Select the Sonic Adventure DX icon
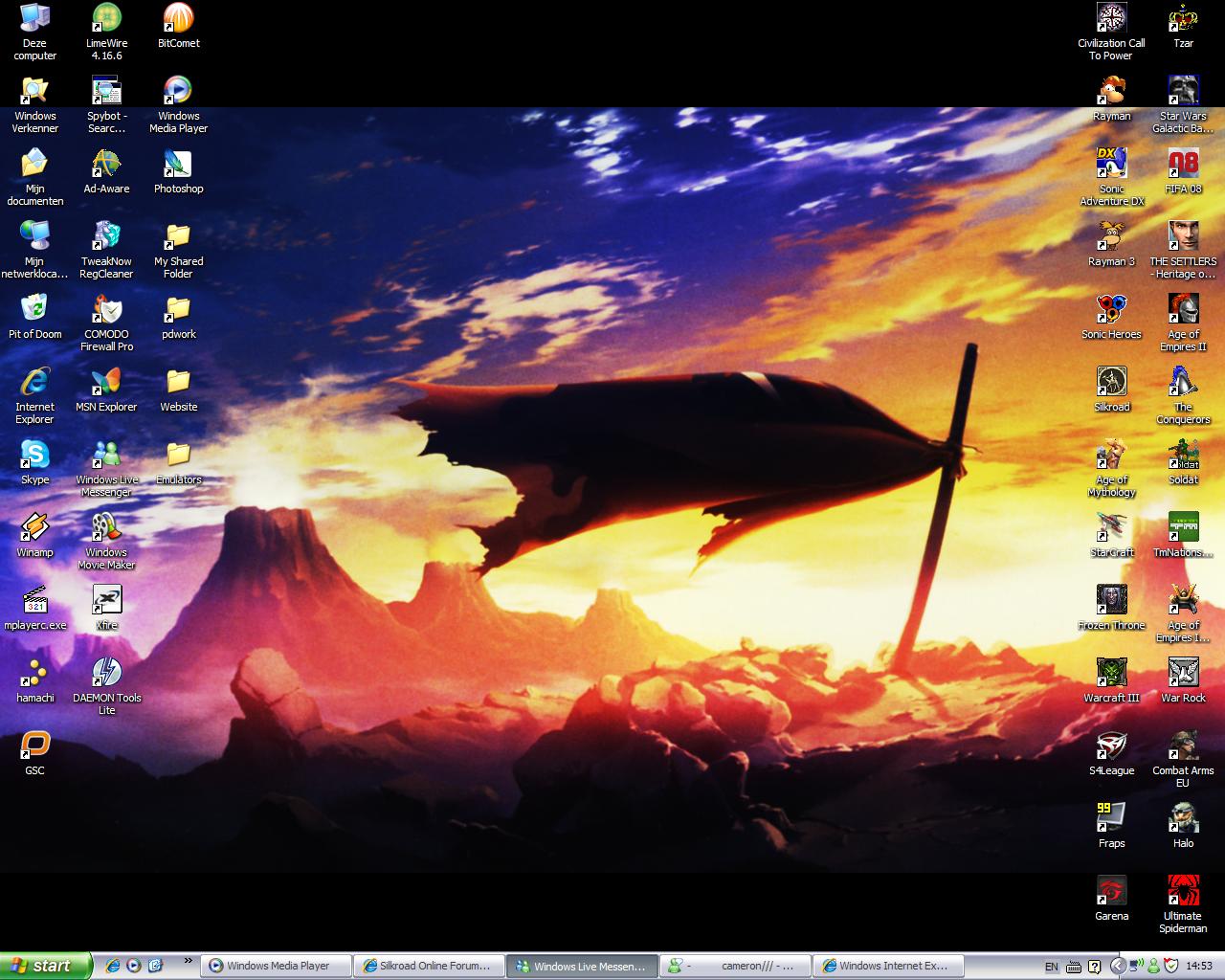This screenshot has height=980, width=1225. pos(1111,166)
